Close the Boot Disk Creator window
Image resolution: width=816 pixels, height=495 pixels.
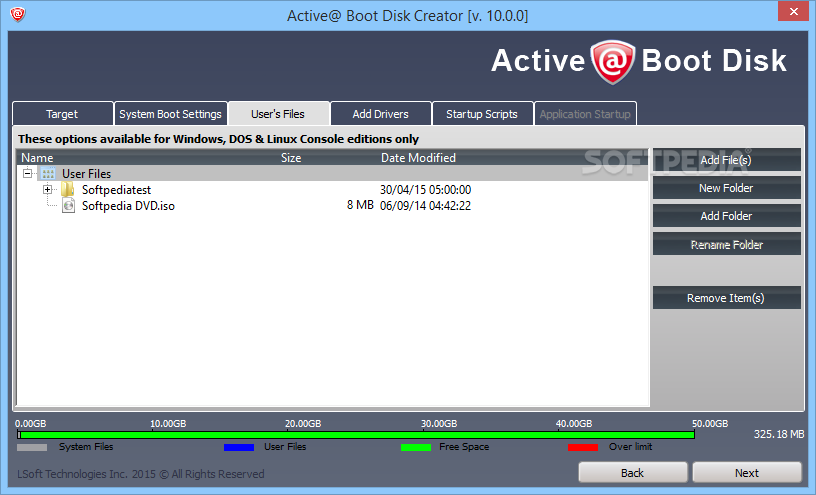tap(793, 11)
